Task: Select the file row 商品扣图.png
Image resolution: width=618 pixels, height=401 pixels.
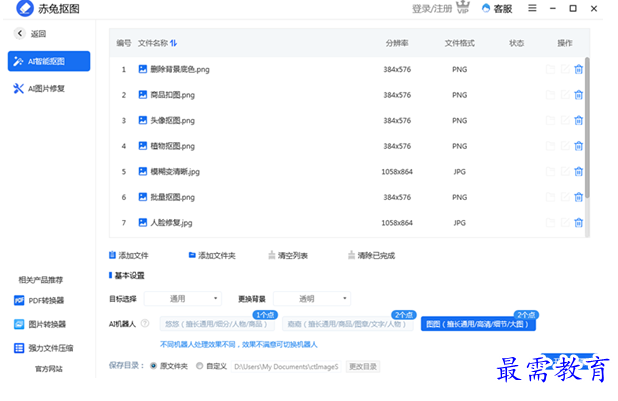Action: [347, 95]
